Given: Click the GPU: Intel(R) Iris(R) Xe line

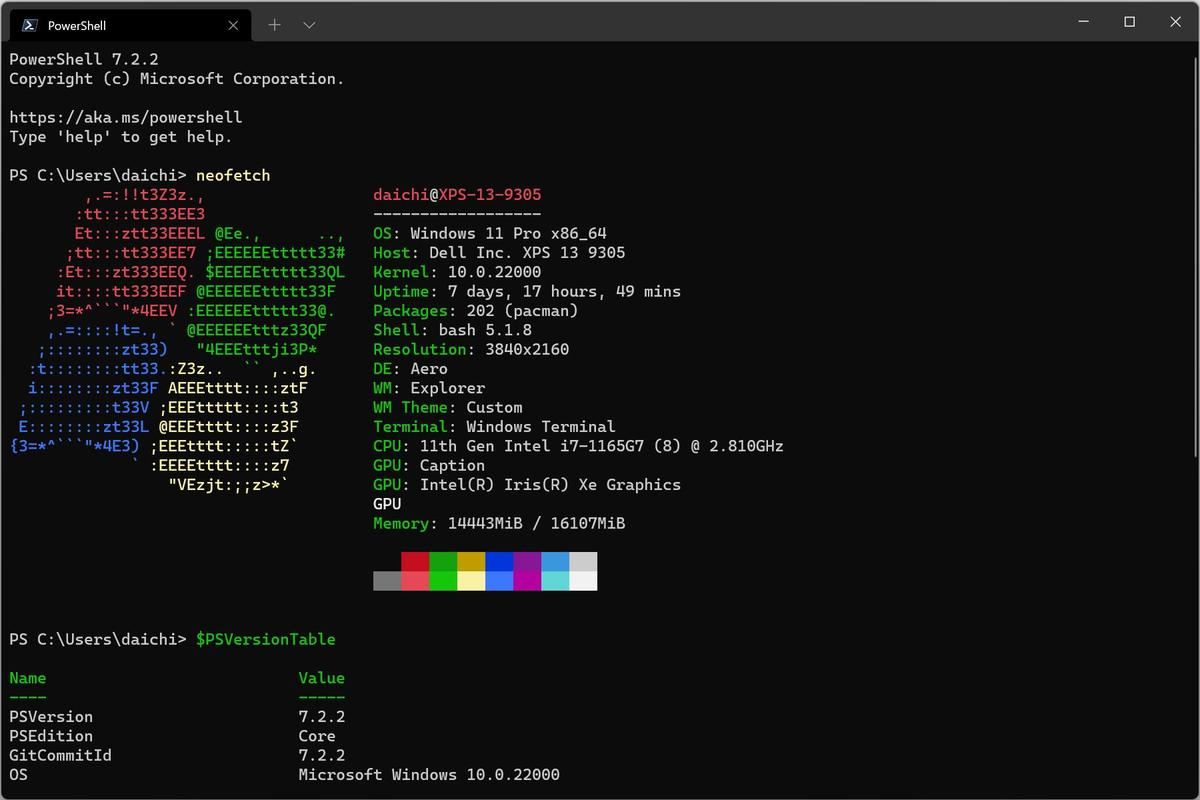Looking at the screenshot, I should pos(527,485).
